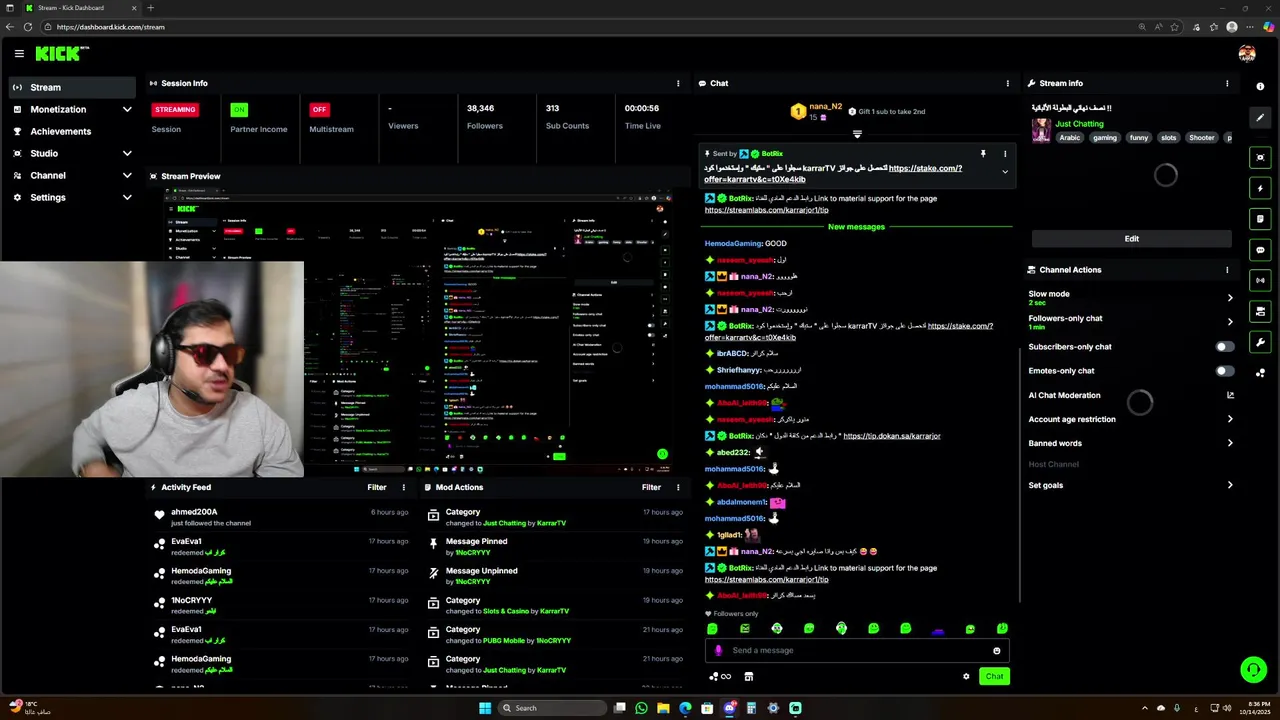
Task: Select the first green Kick emote
Action: click(712, 629)
